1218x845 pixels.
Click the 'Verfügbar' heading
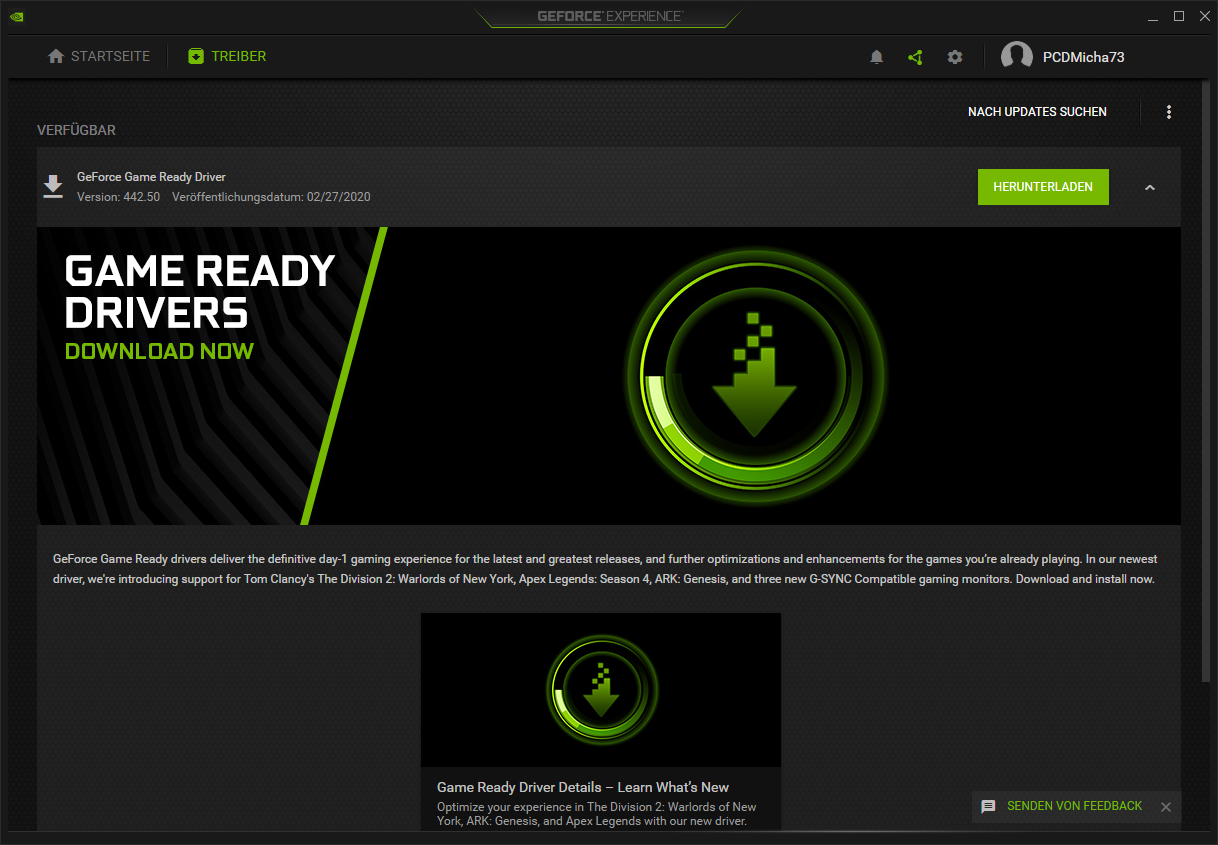(x=77, y=130)
